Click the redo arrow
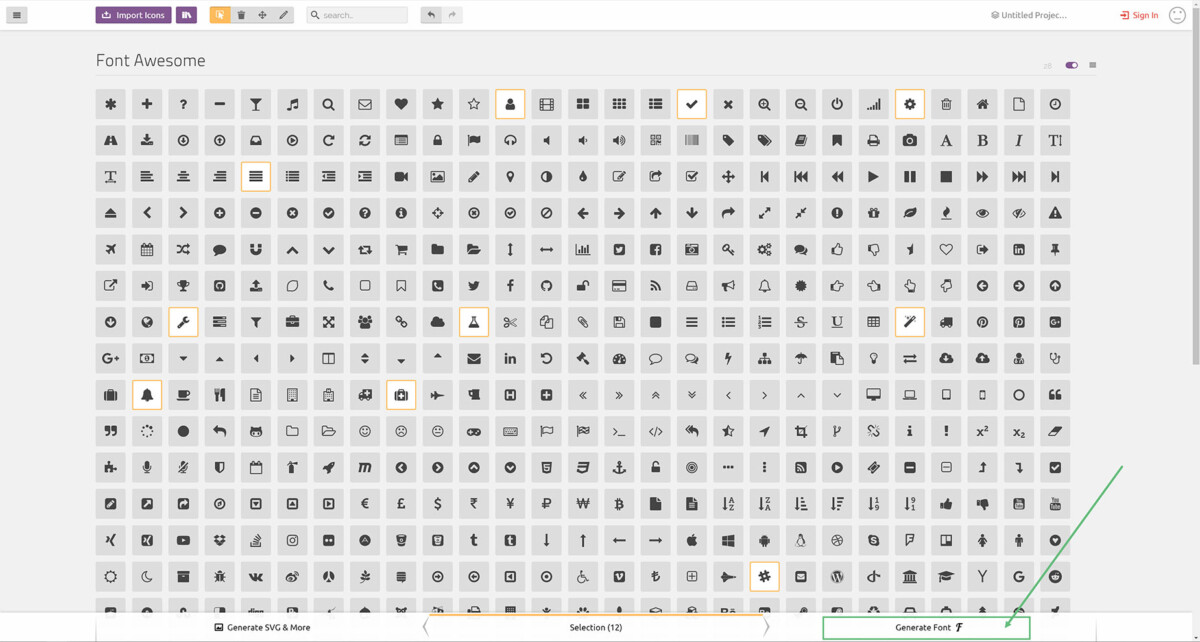This screenshot has height=642, width=1200. 451,14
